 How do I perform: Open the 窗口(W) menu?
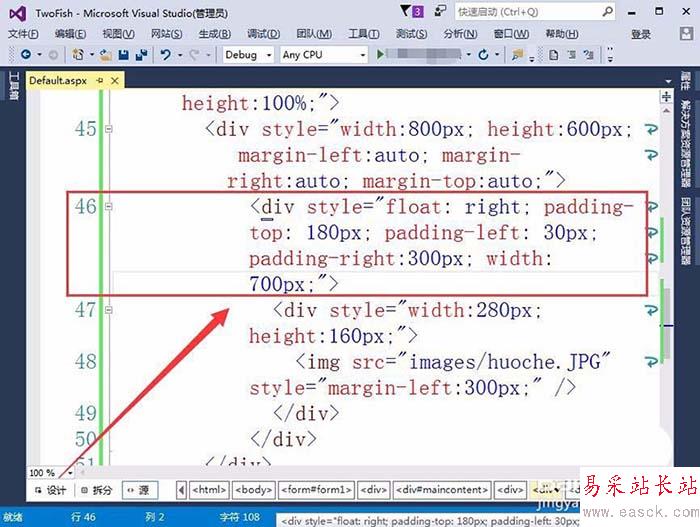[x=511, y=34]
